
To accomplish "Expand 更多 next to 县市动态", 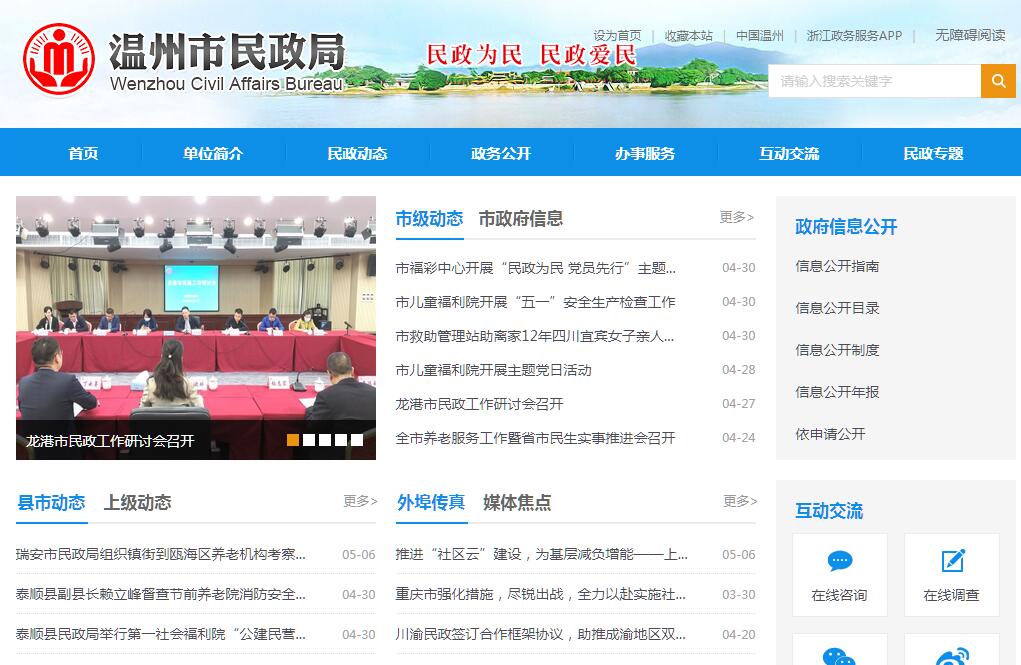I will [360, 501].
